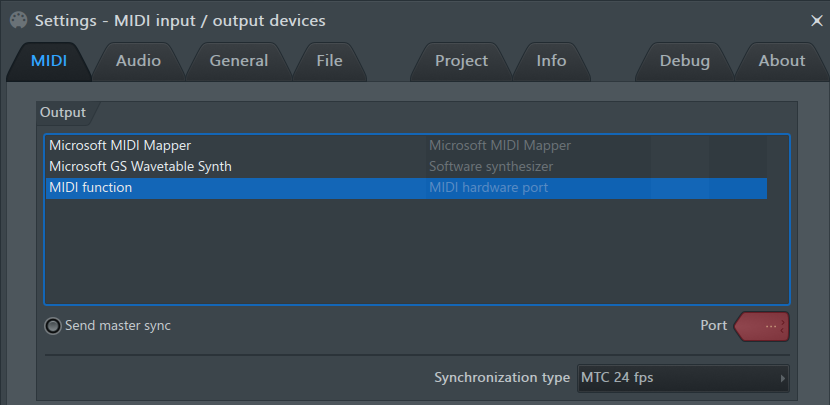Open the Info tab
This screenshot has width=830, height=405.
[551, 61]
